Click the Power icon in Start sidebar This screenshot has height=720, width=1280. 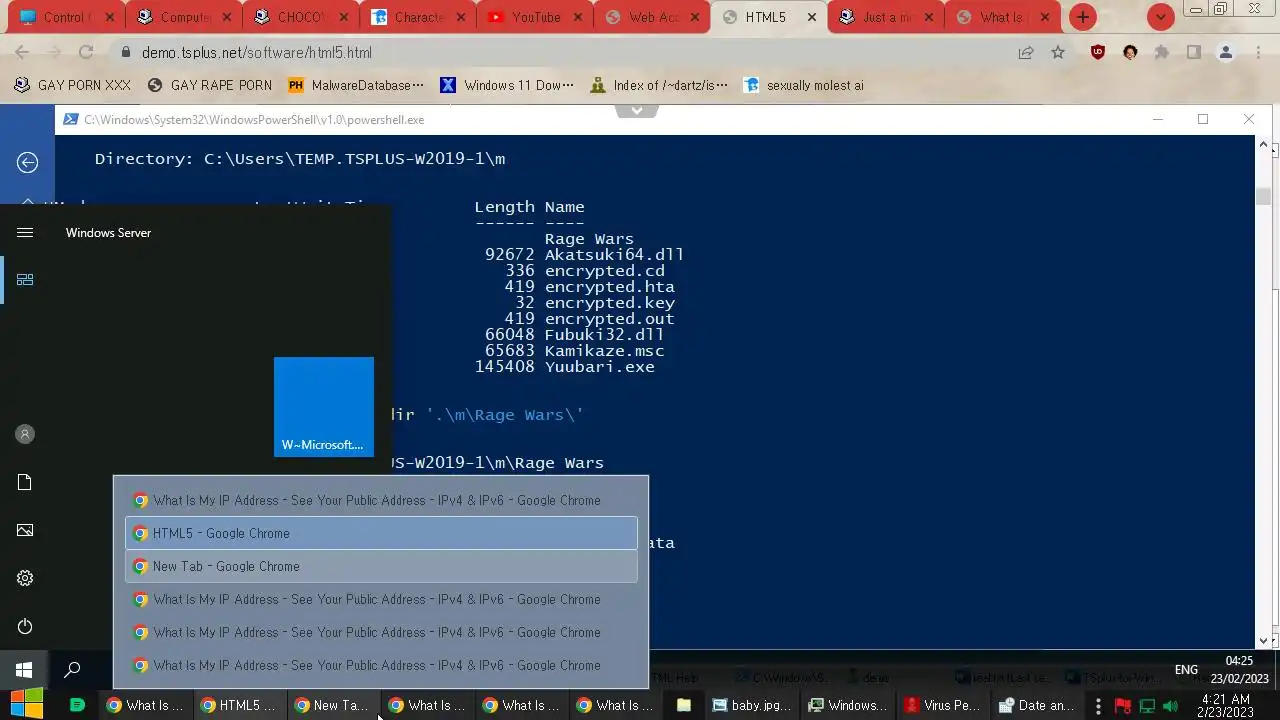25,626
